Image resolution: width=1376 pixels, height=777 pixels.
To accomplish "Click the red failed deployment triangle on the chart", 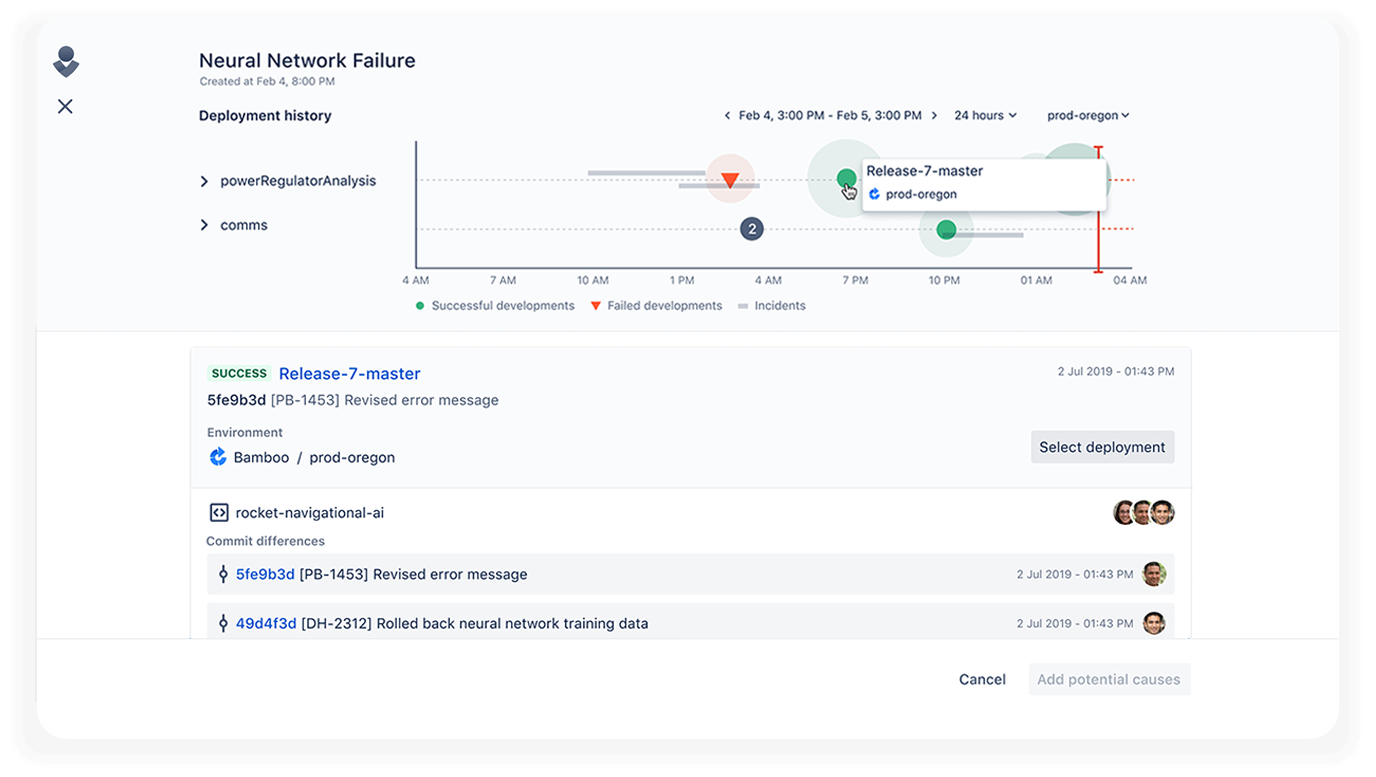I will point(731,178).
